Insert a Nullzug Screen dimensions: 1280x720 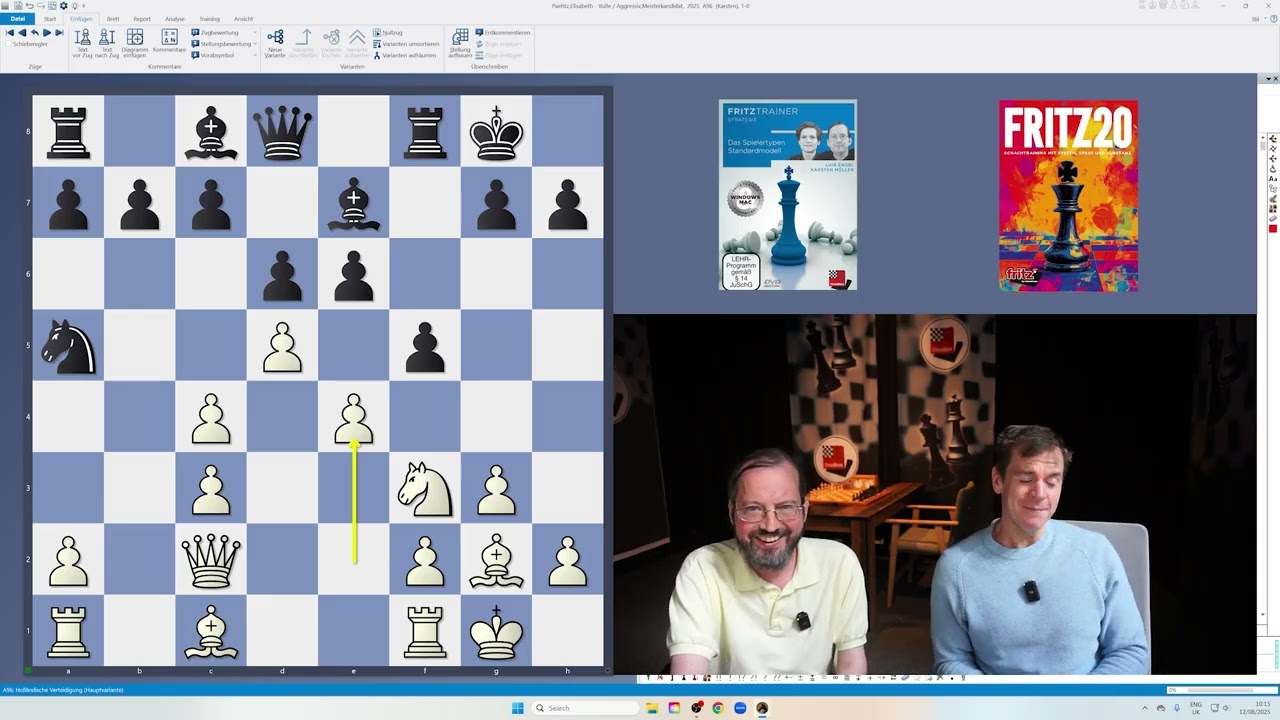388,33
